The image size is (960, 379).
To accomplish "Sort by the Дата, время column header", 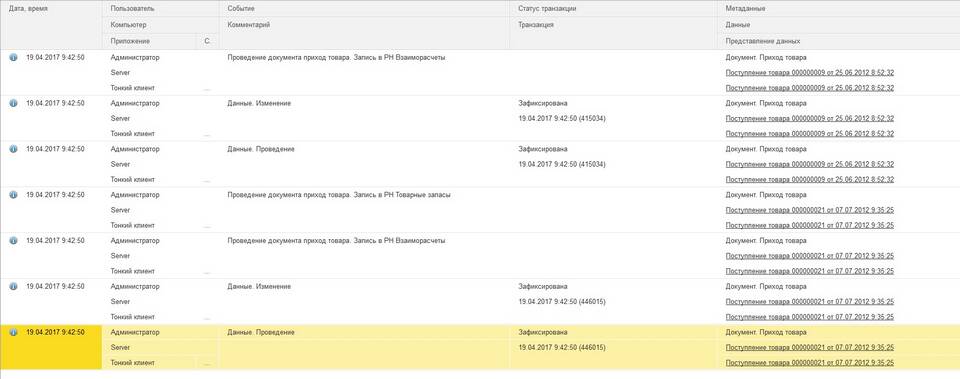I will tap(51, 25).
